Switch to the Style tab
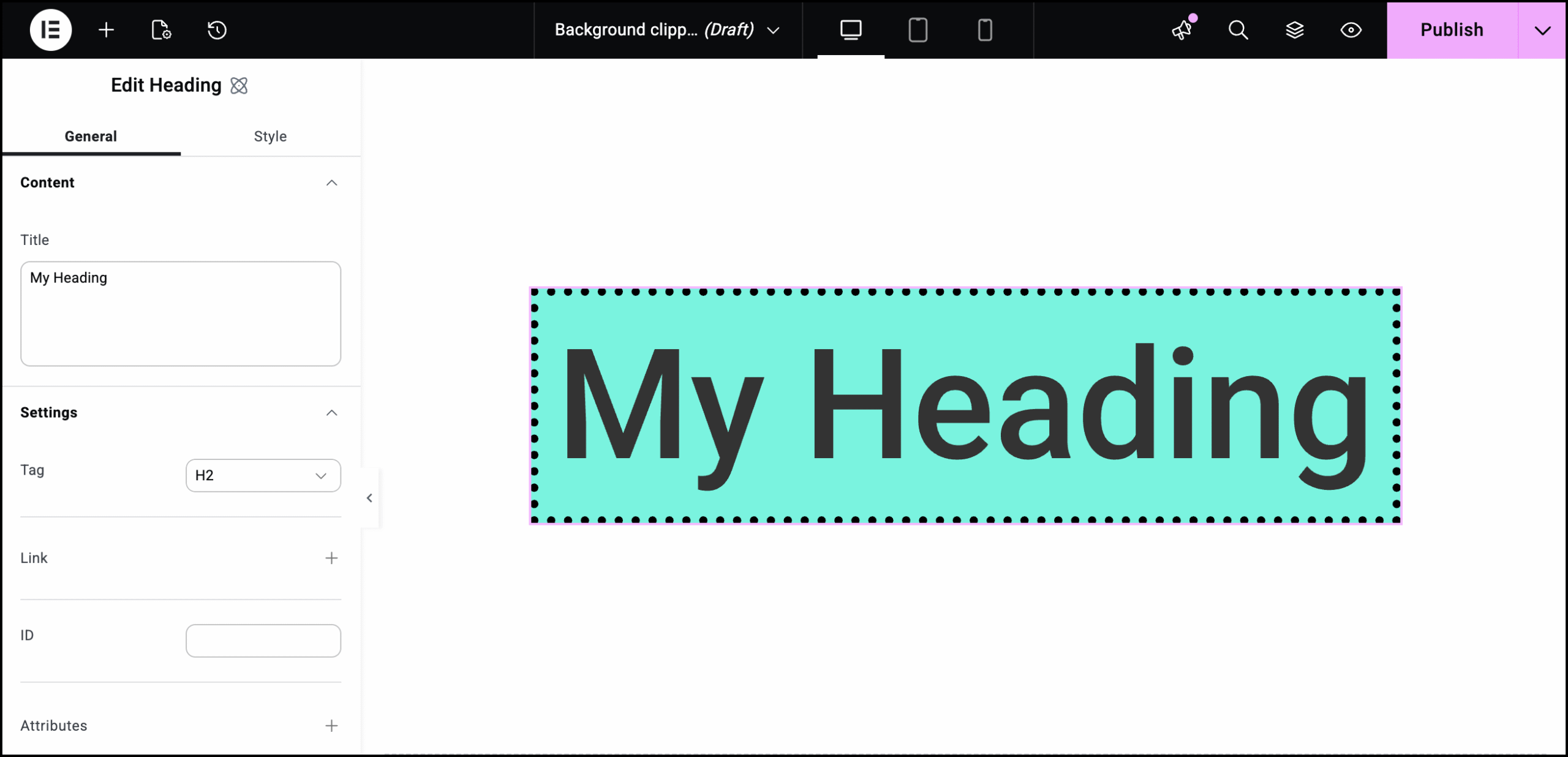The image size is (1568, 757). click(x=270, y=136)
